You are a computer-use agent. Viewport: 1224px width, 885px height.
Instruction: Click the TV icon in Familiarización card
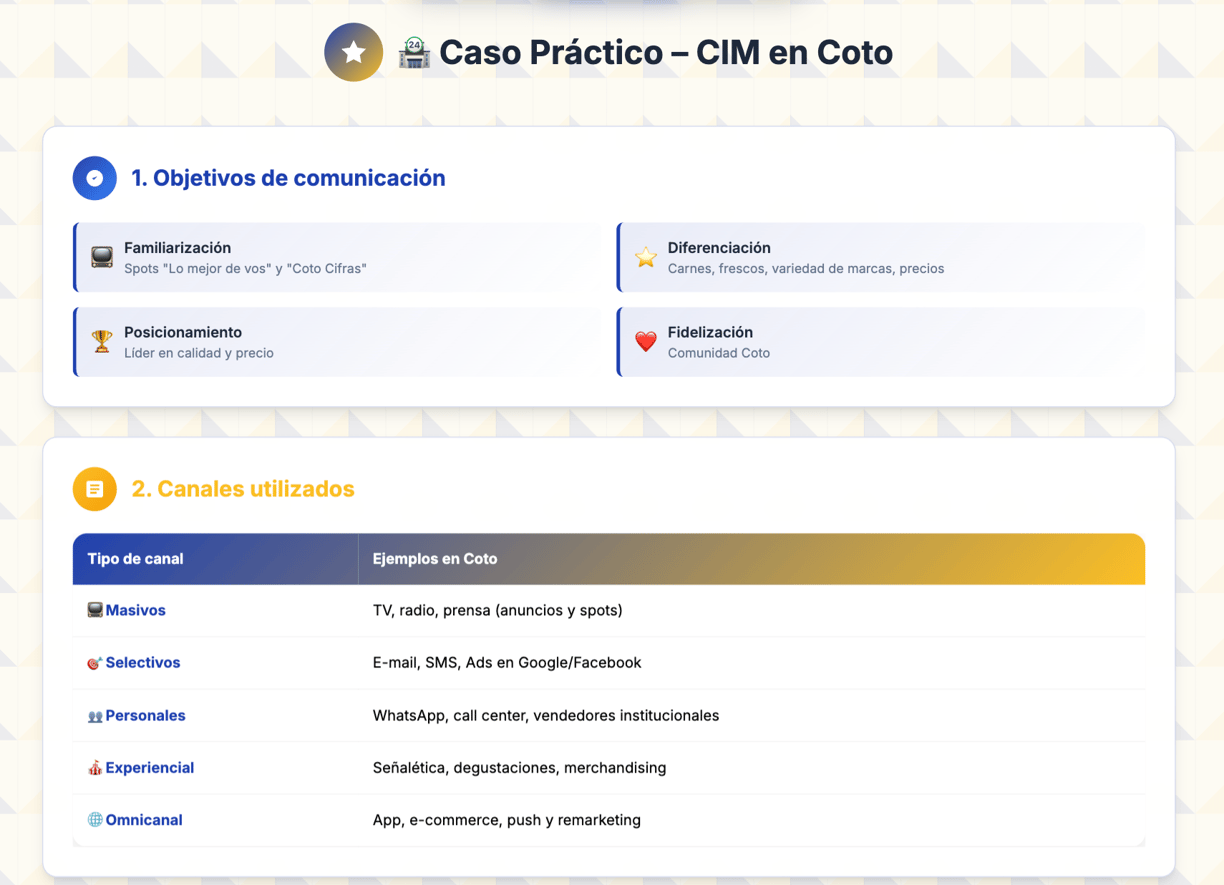(x=102, y=257)
